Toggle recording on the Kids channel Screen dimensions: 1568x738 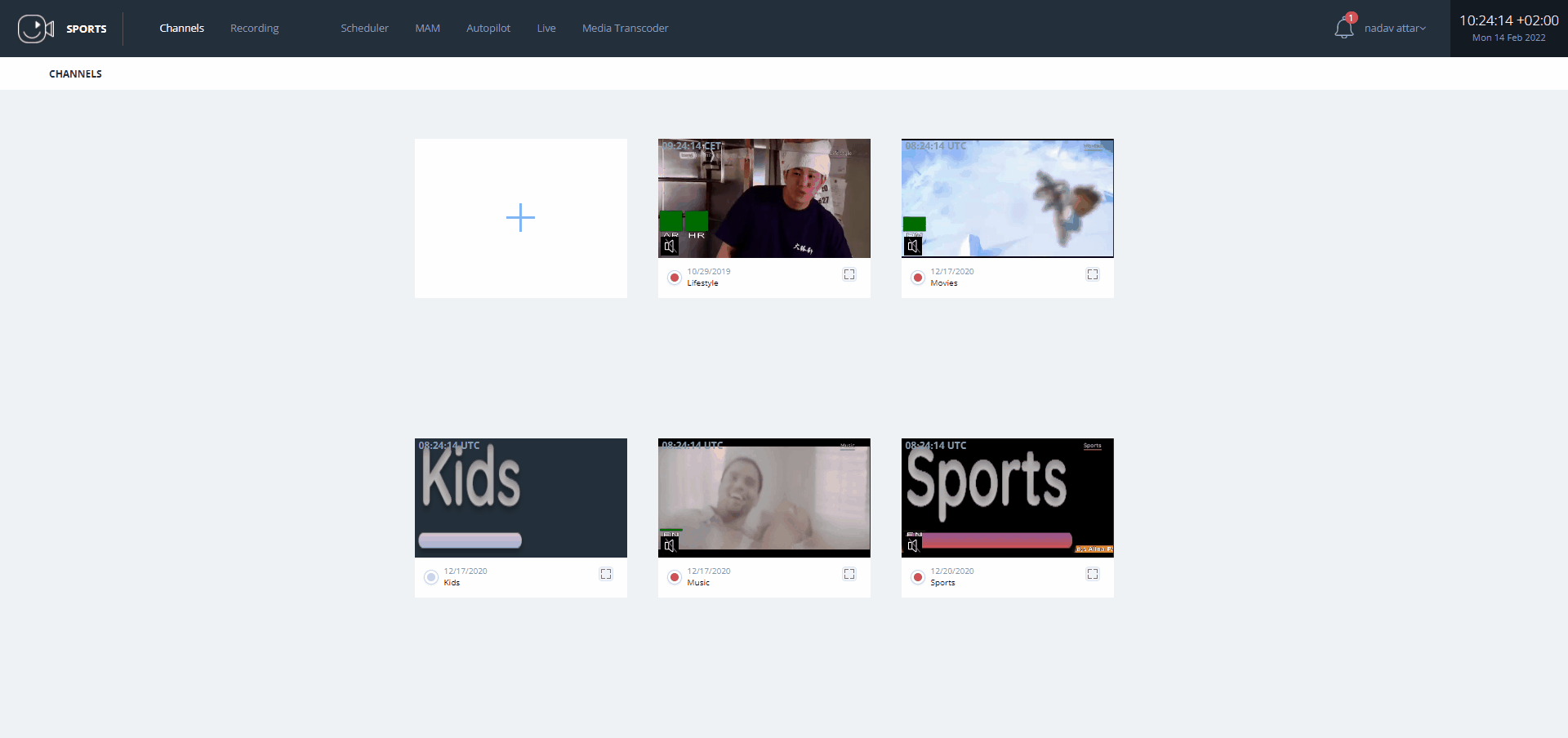coord(430,577)
